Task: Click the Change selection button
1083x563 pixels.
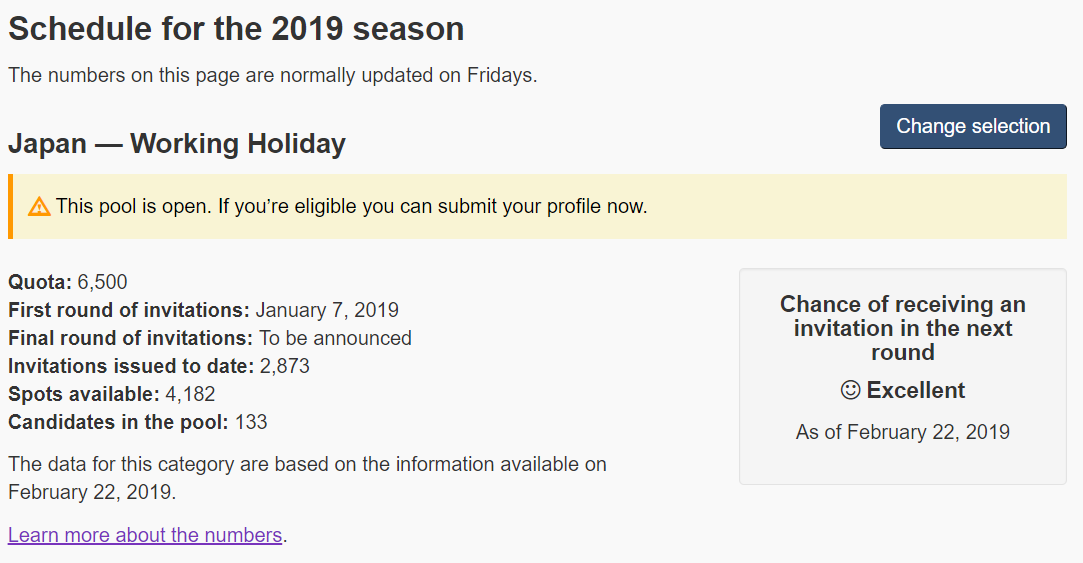Action: pyautogui.click(x=973, y=126)
